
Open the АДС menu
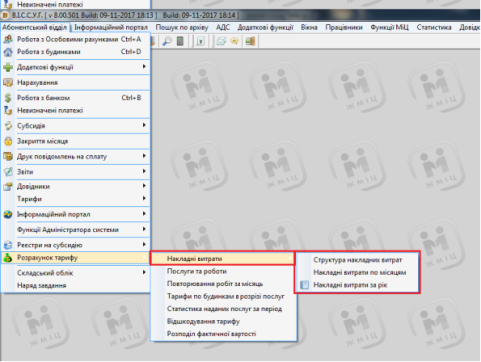point(223,27)
